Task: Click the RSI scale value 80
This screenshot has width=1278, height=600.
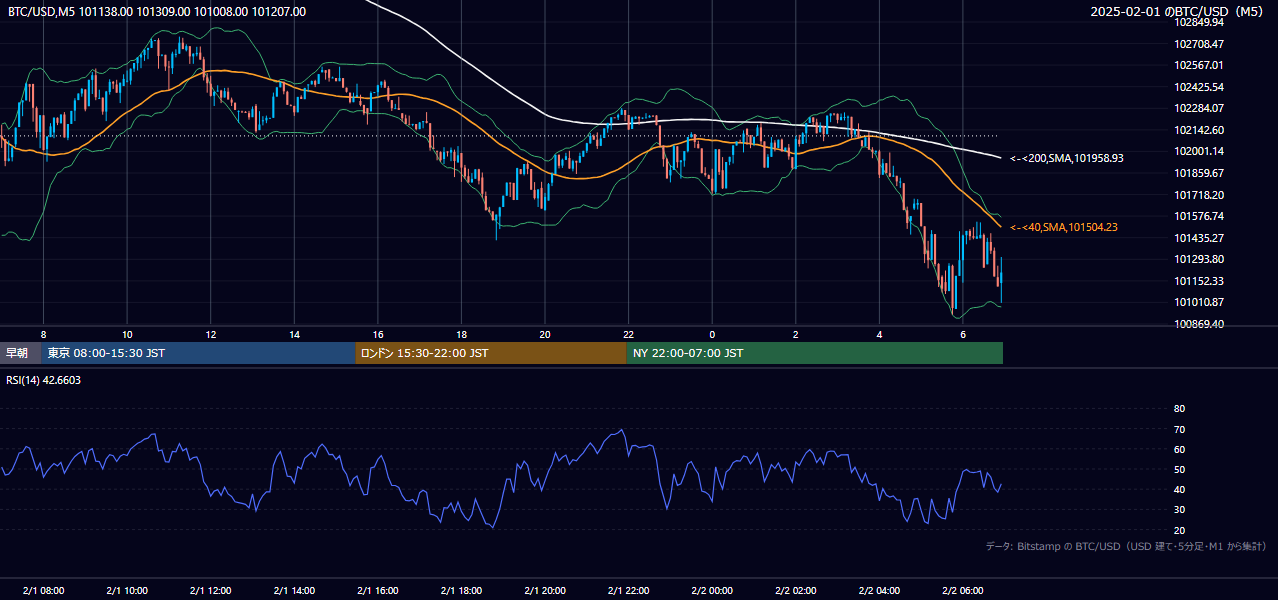Action: (x=1179, y=409)
